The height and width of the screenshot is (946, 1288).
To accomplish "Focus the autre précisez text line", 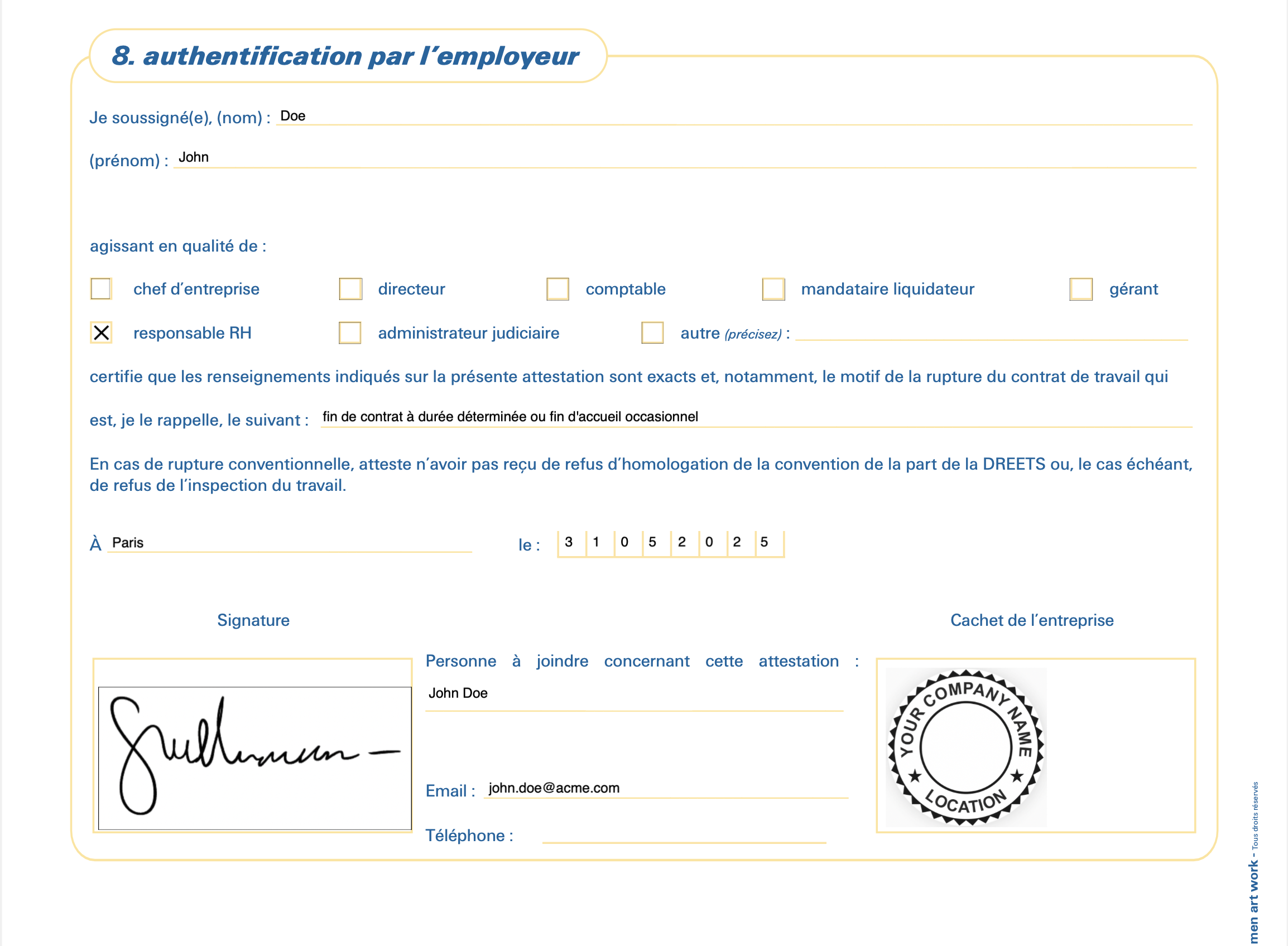I will tap(991, 332).
